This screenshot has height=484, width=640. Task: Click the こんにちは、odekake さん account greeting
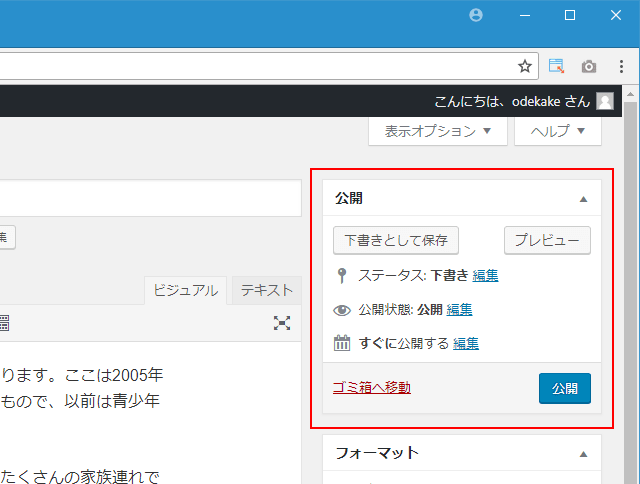coord(512,101)
